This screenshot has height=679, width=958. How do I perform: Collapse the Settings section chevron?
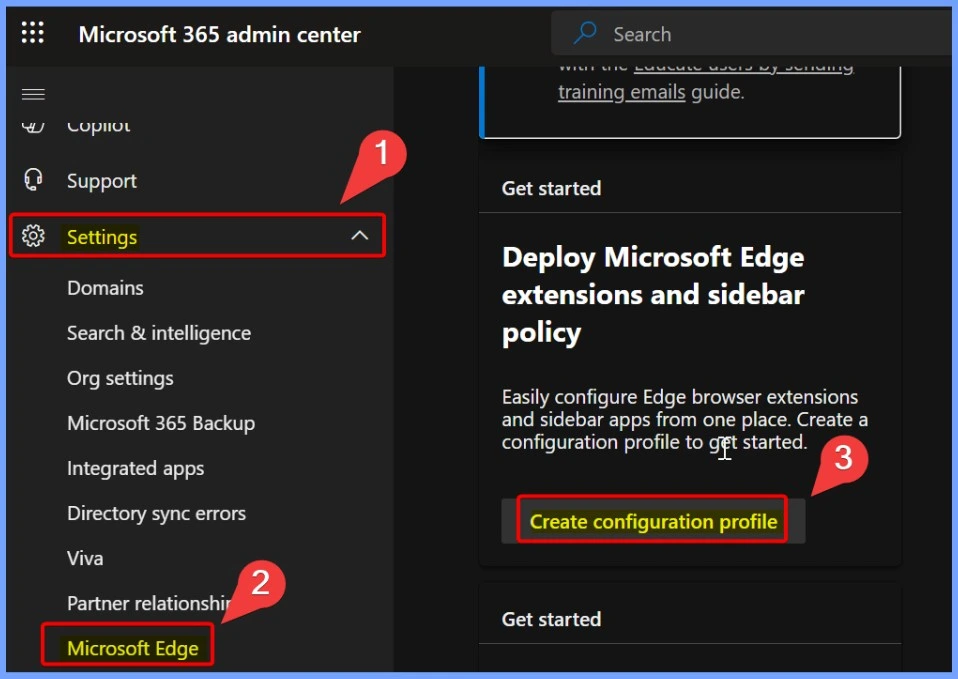tap(360, 235)
